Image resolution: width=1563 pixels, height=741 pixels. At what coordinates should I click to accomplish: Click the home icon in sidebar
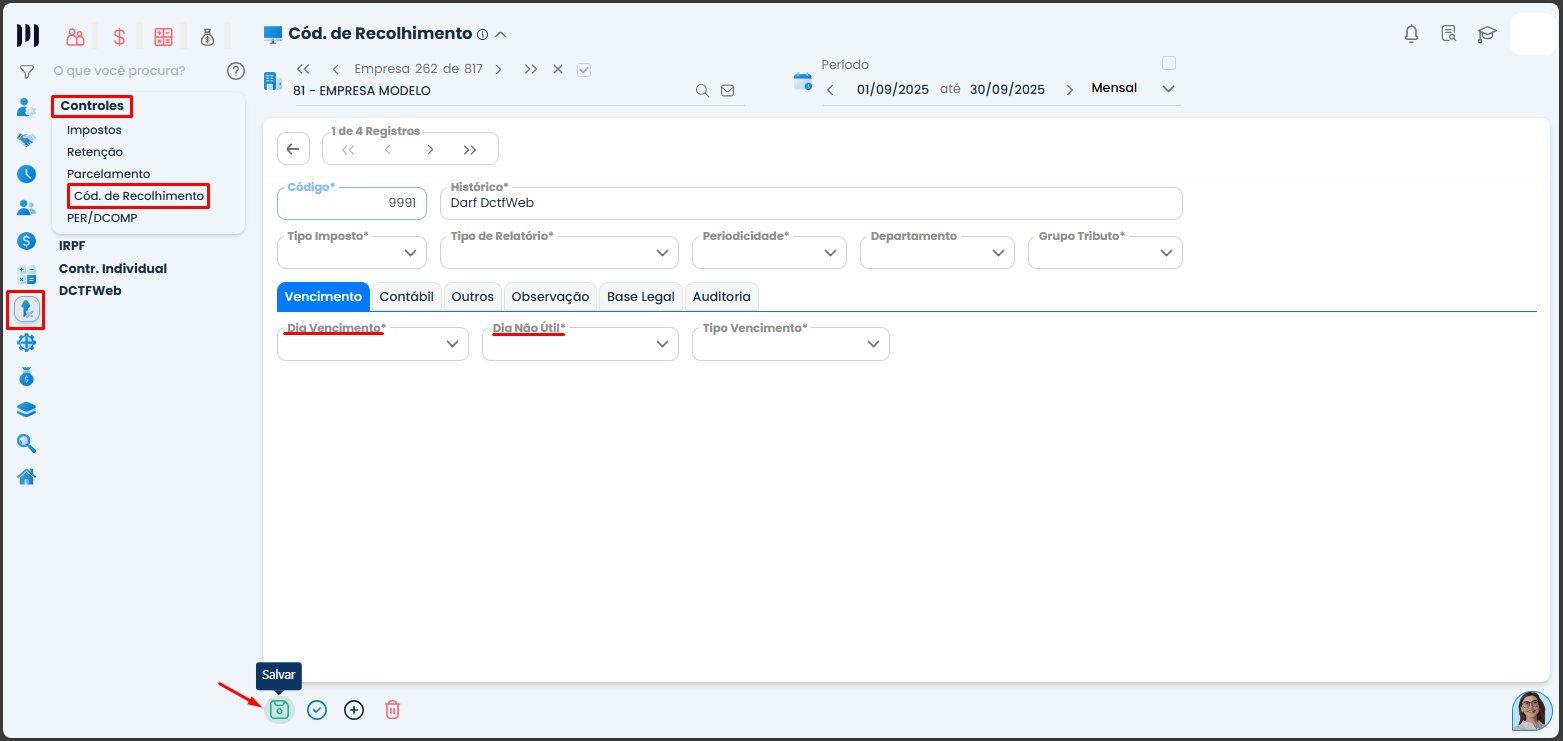click(27, 476)
